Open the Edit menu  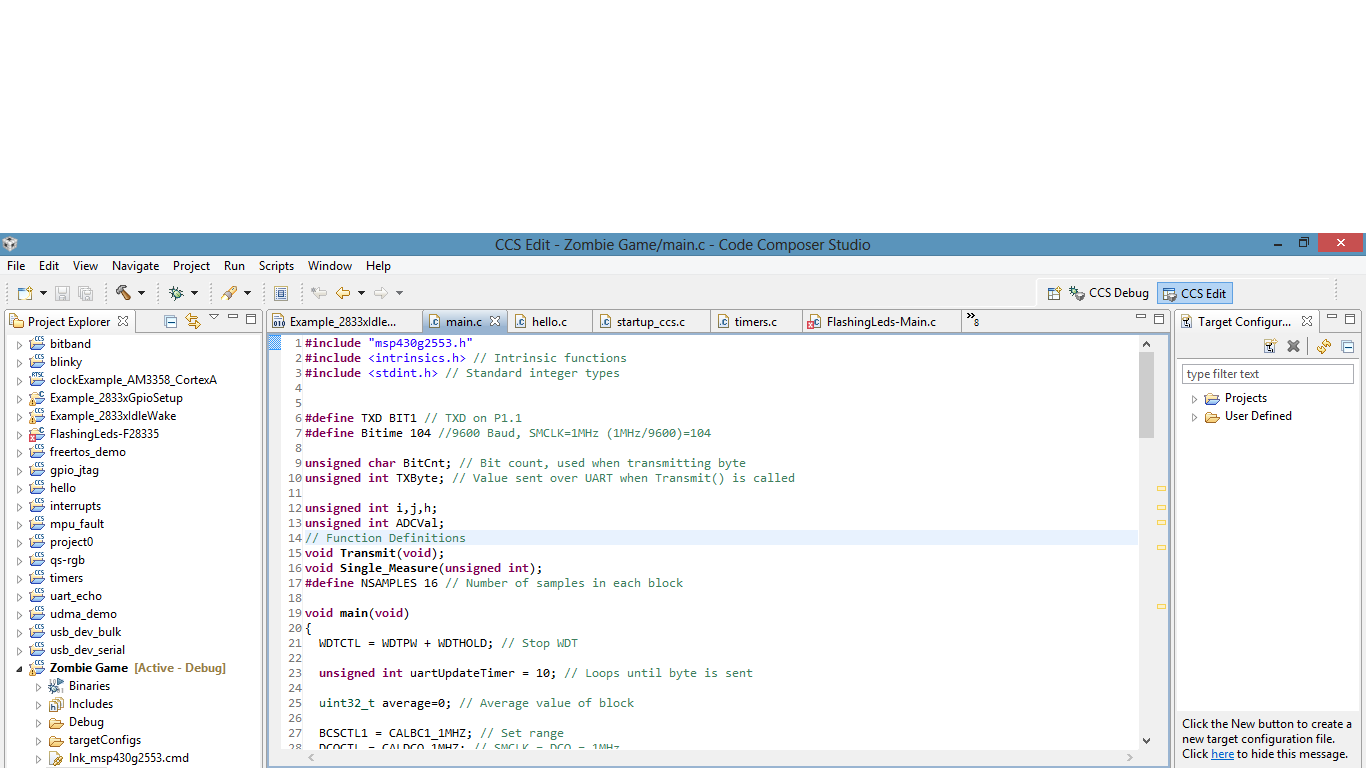tap(49, 266)
